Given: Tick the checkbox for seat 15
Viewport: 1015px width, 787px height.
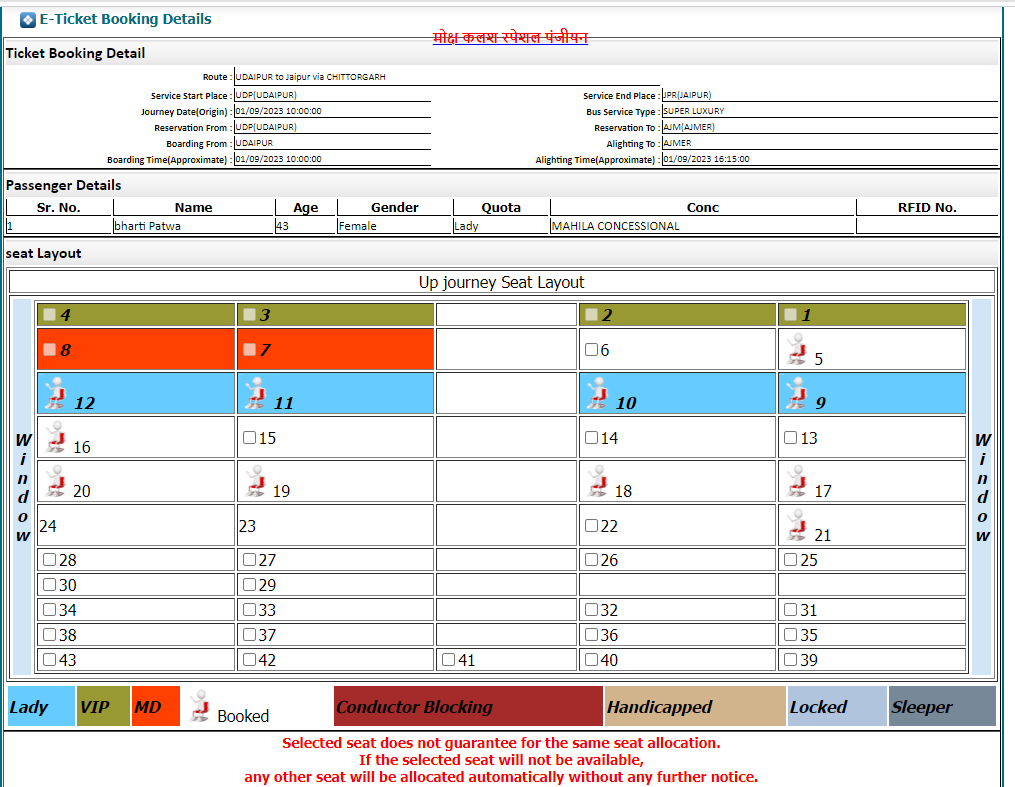Looking at the screenshot, I should click(249, 437).
